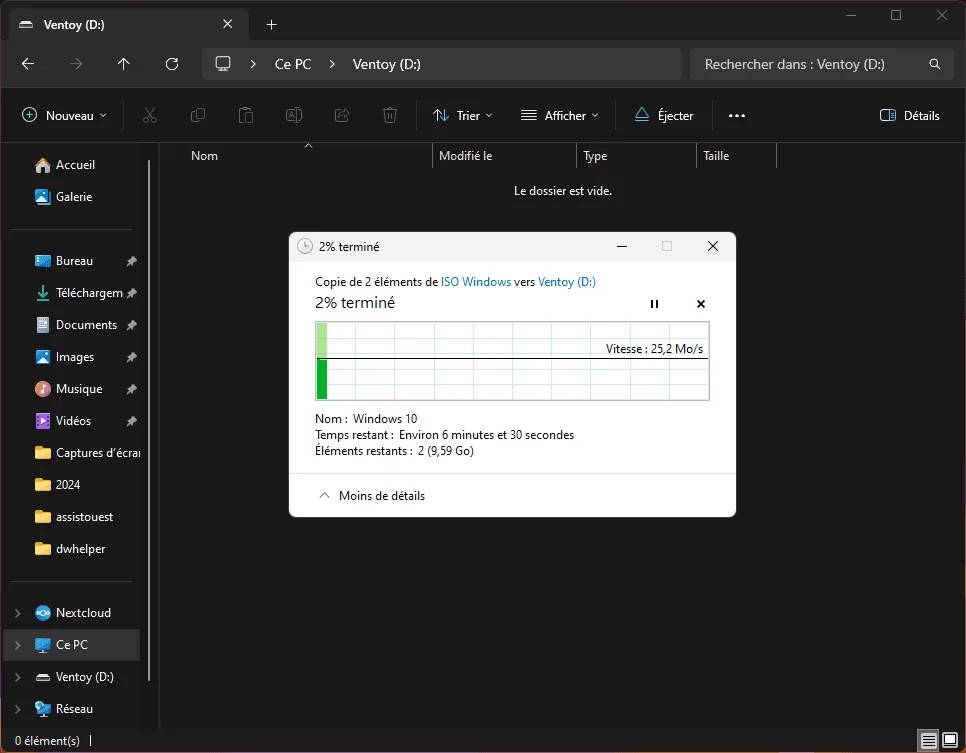This screenshot has height=753, width=966.
Task: Click the Copy icon in toolbar
Action: [x=198, y=115]
